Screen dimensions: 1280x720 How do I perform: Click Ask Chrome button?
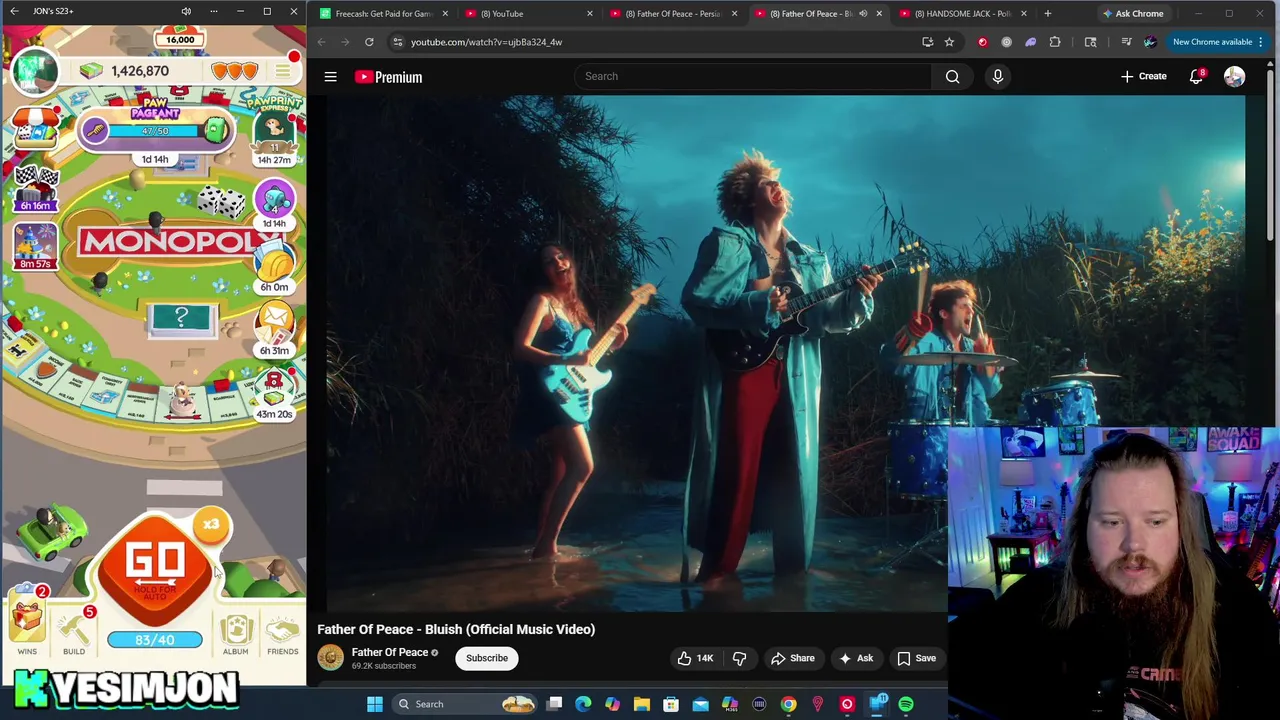1133,14
